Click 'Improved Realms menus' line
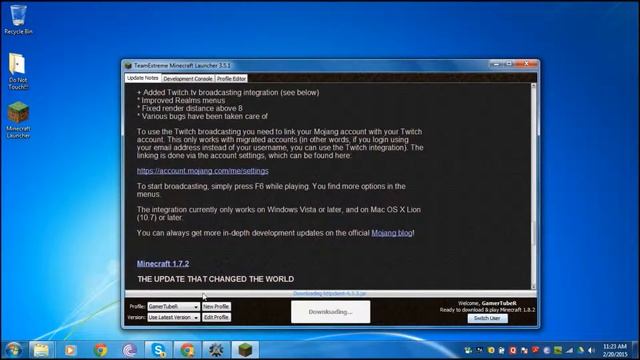 [x=181, y=100]
